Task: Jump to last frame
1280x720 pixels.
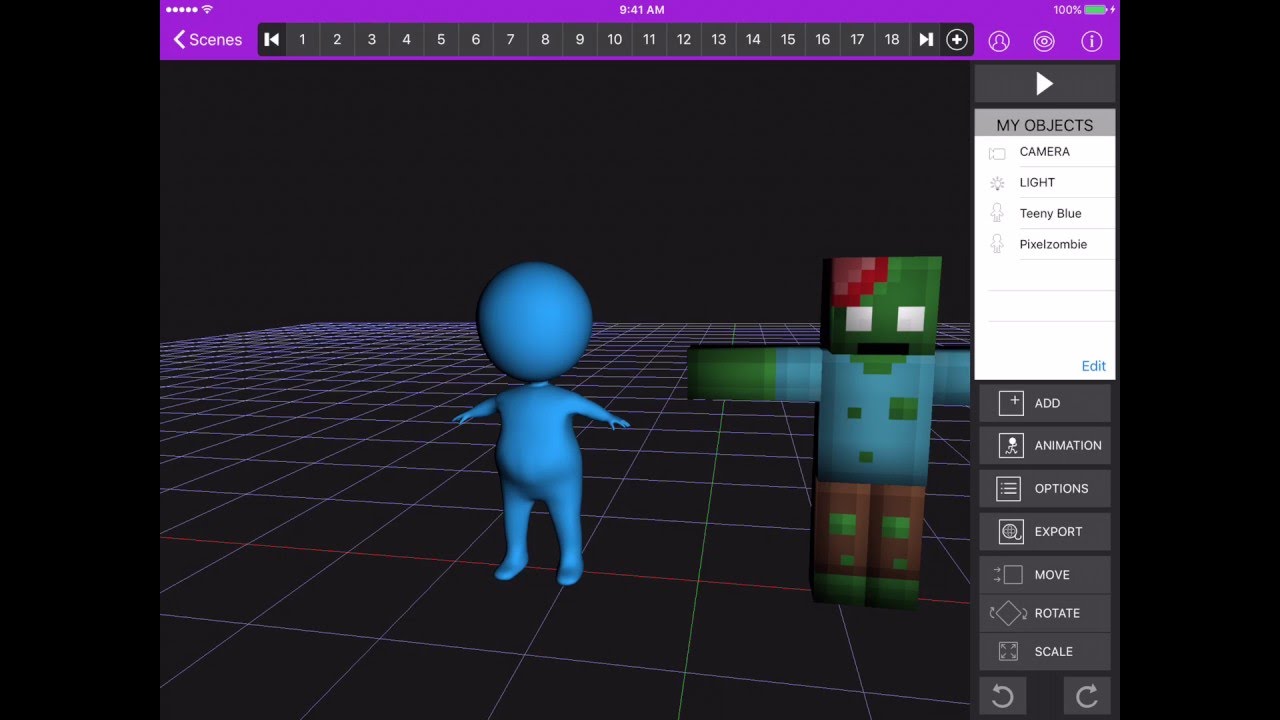Action: pyautogui.click(x=926, y=39)
